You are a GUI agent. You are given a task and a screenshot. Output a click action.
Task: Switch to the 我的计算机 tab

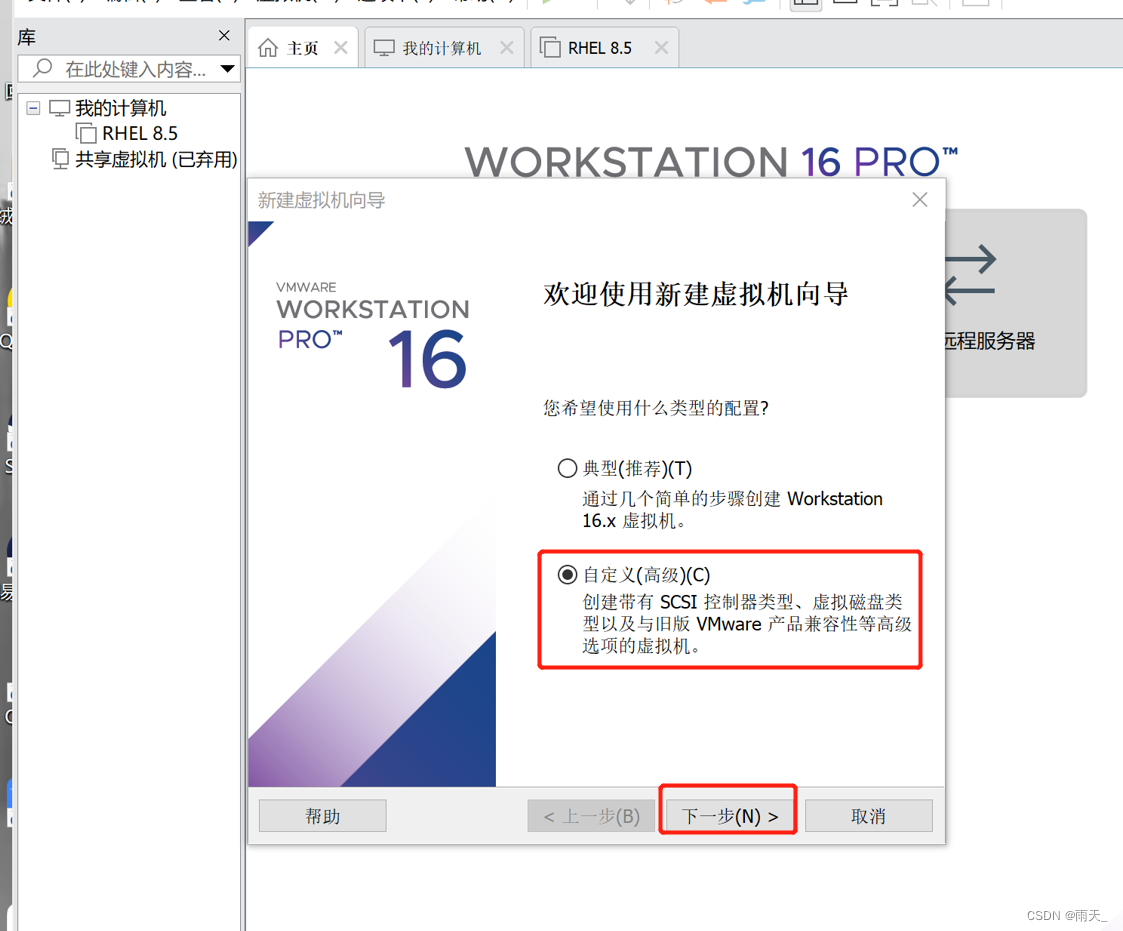coord(444,48)
